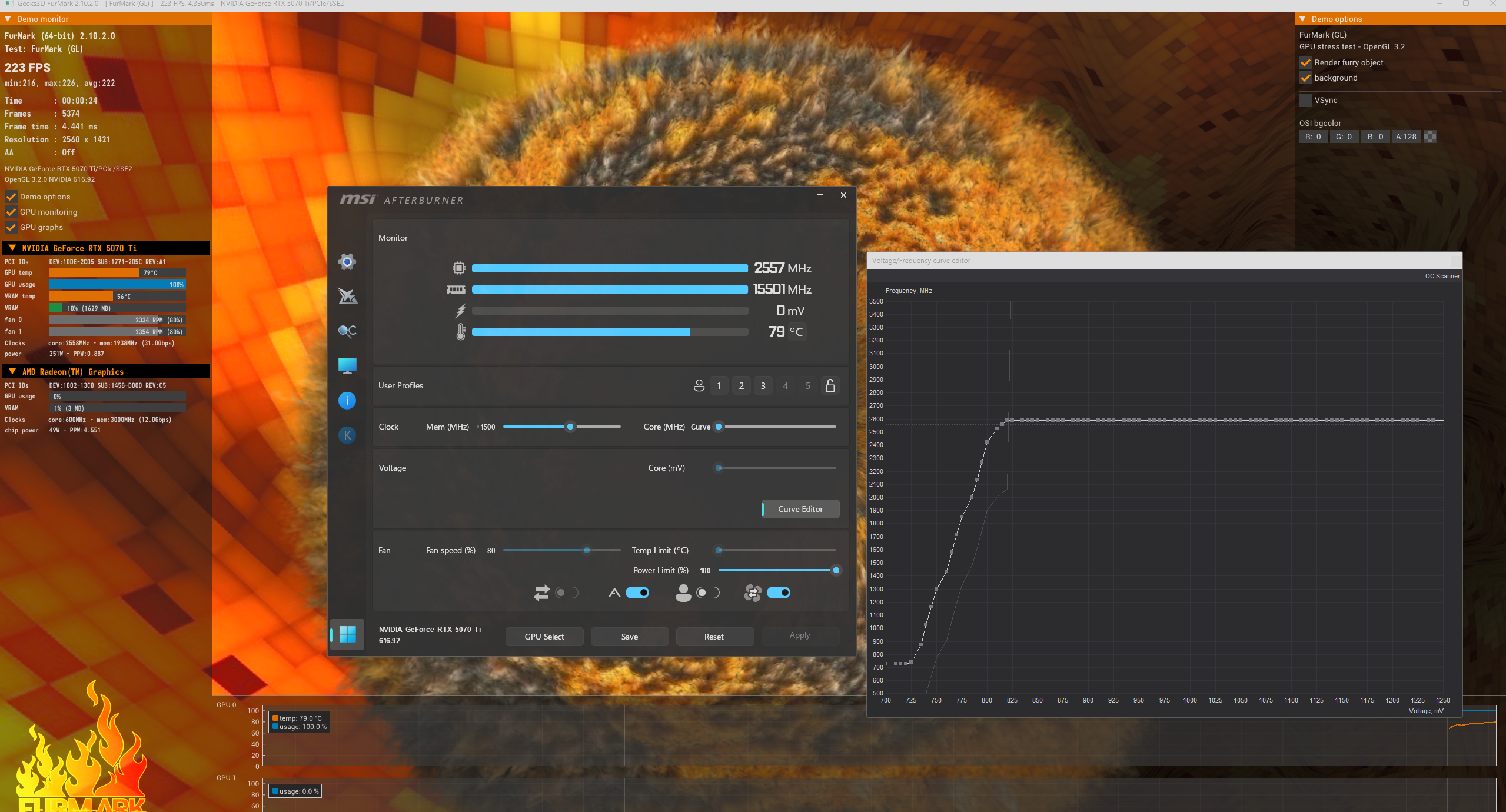Minimize the MSI Afterburner window
The height and width of the screenshot is (812, 1506).
[x=820, y=195]
